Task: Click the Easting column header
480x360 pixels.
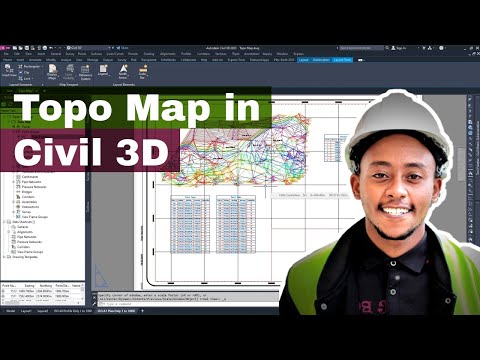Action: click(x=30, y=286)
